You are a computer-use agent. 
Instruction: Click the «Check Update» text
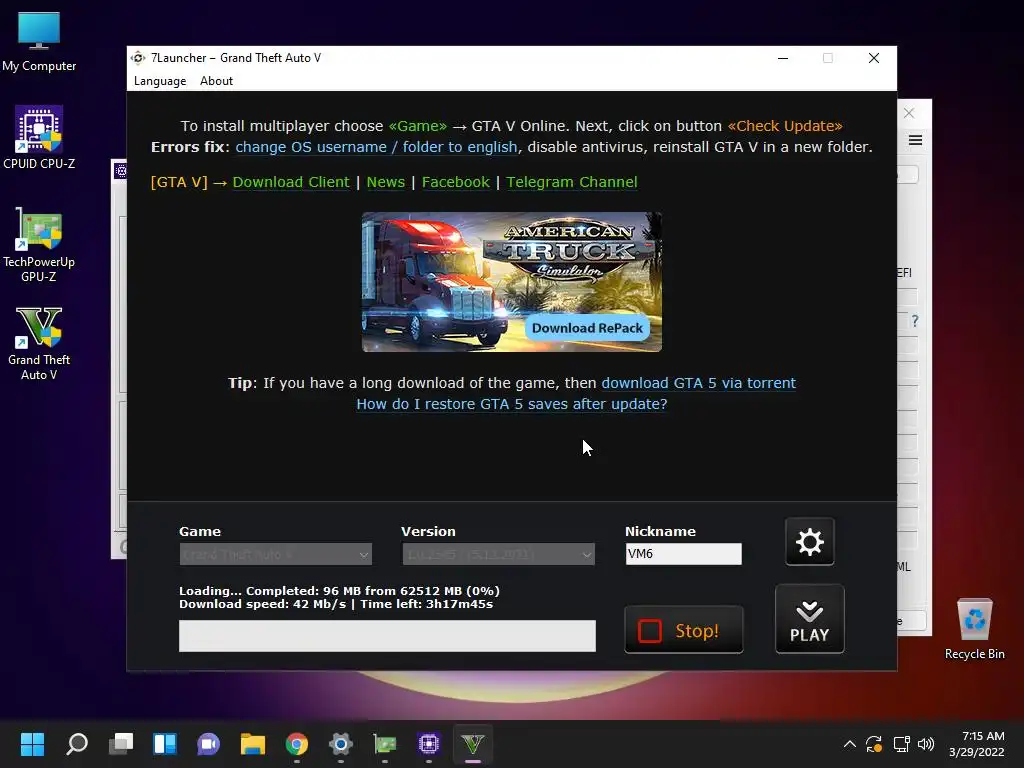point(785,126)
